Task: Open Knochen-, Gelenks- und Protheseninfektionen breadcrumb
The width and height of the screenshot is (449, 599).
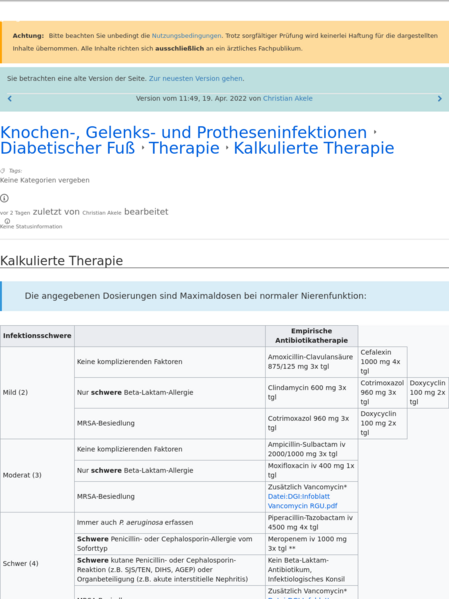Action: 183,133
